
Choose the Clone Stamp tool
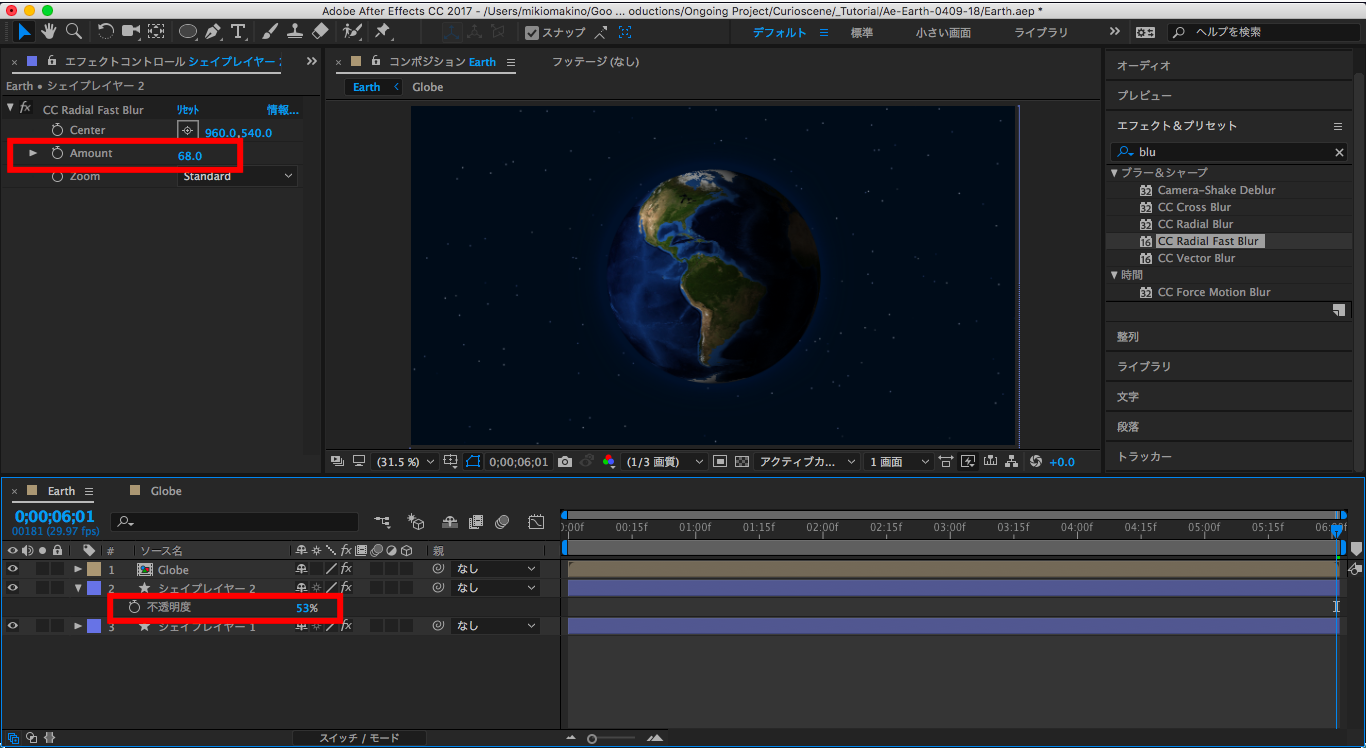pos(295,32)
